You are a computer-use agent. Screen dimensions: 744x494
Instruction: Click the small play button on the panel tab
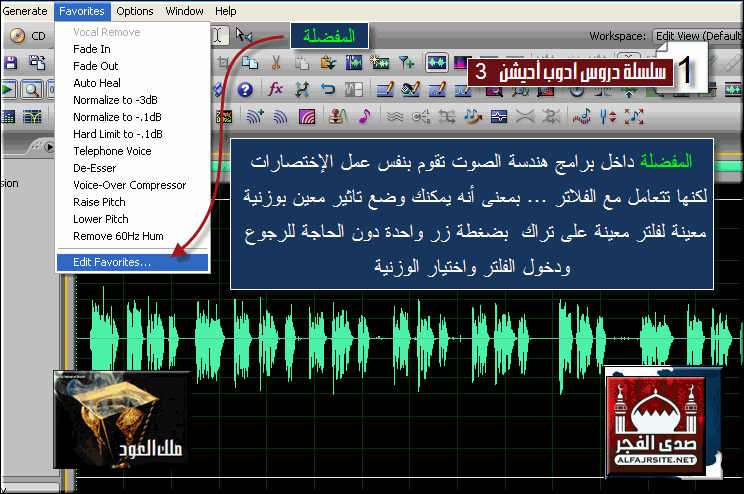(x=49, y=147)
